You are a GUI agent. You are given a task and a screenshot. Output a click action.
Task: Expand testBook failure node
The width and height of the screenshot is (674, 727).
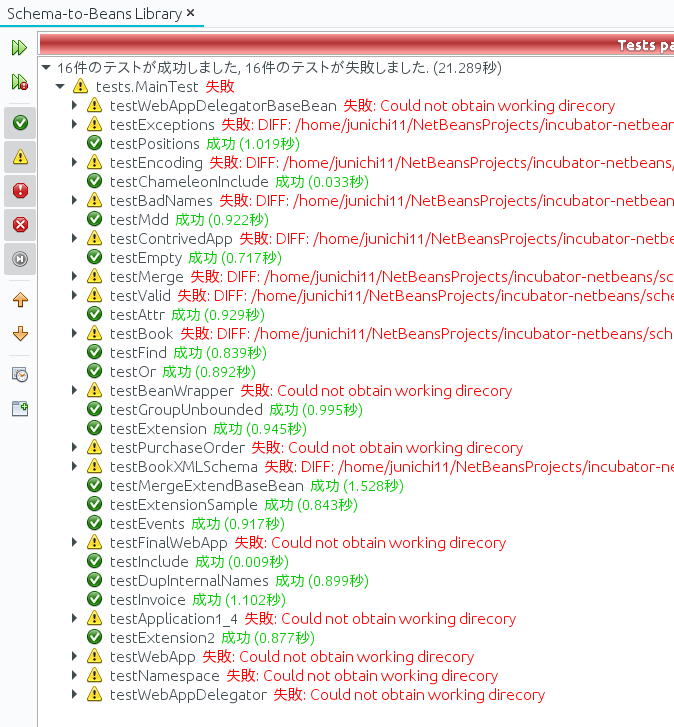74,333
